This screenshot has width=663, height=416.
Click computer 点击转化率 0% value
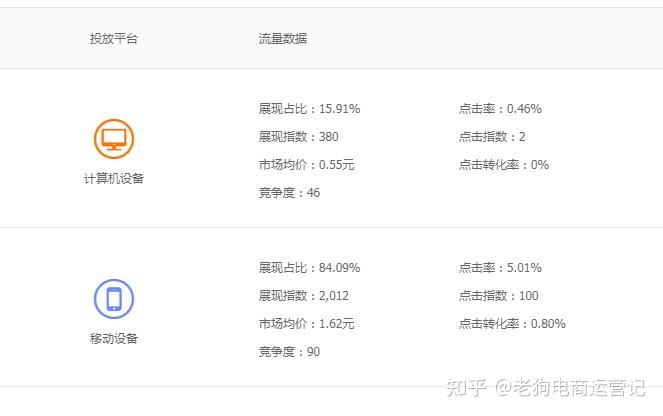[x=539, y=165]
